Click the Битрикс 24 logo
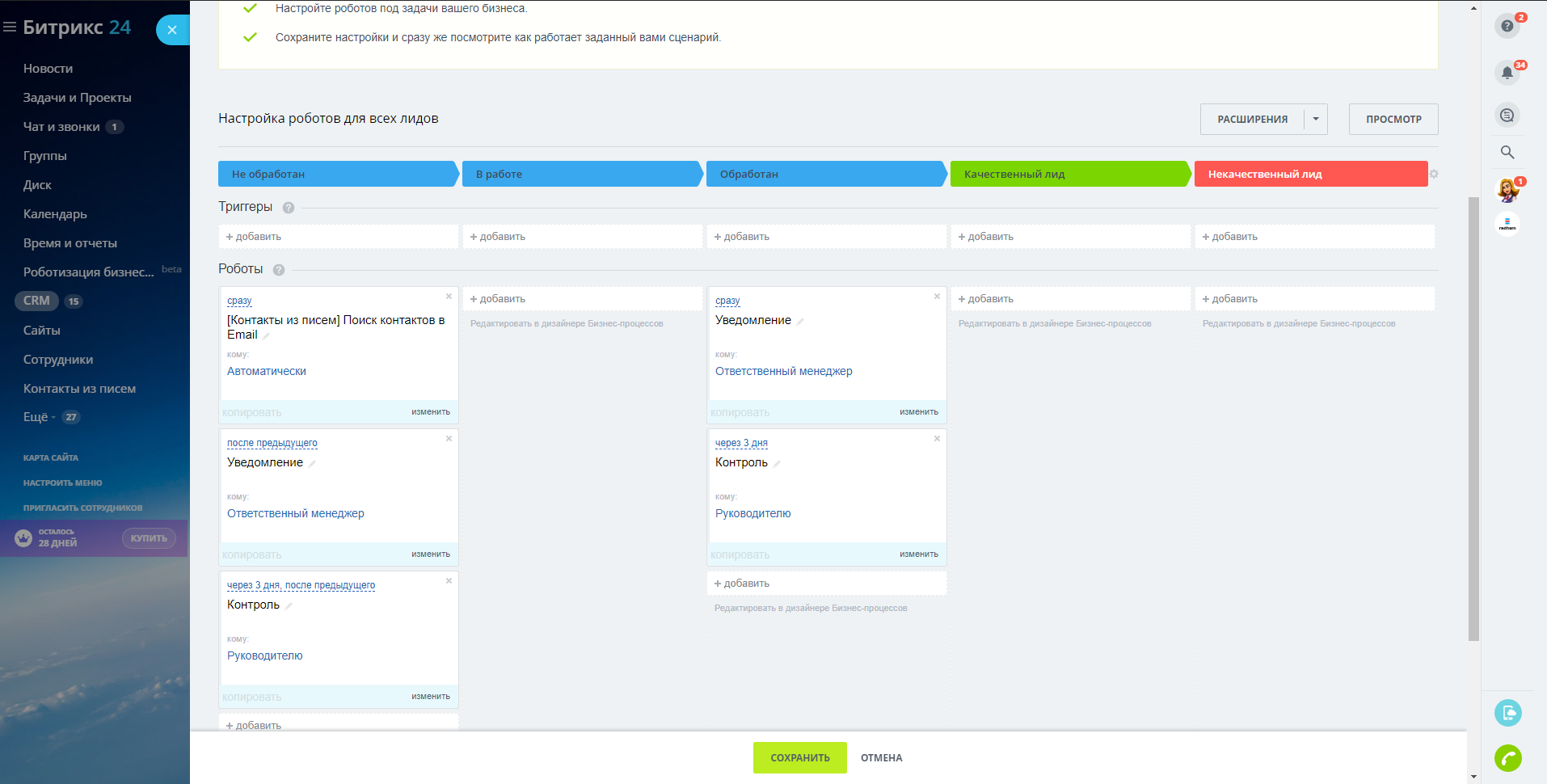The height and width of the screenshot is (784, 1547). (77, 27)
